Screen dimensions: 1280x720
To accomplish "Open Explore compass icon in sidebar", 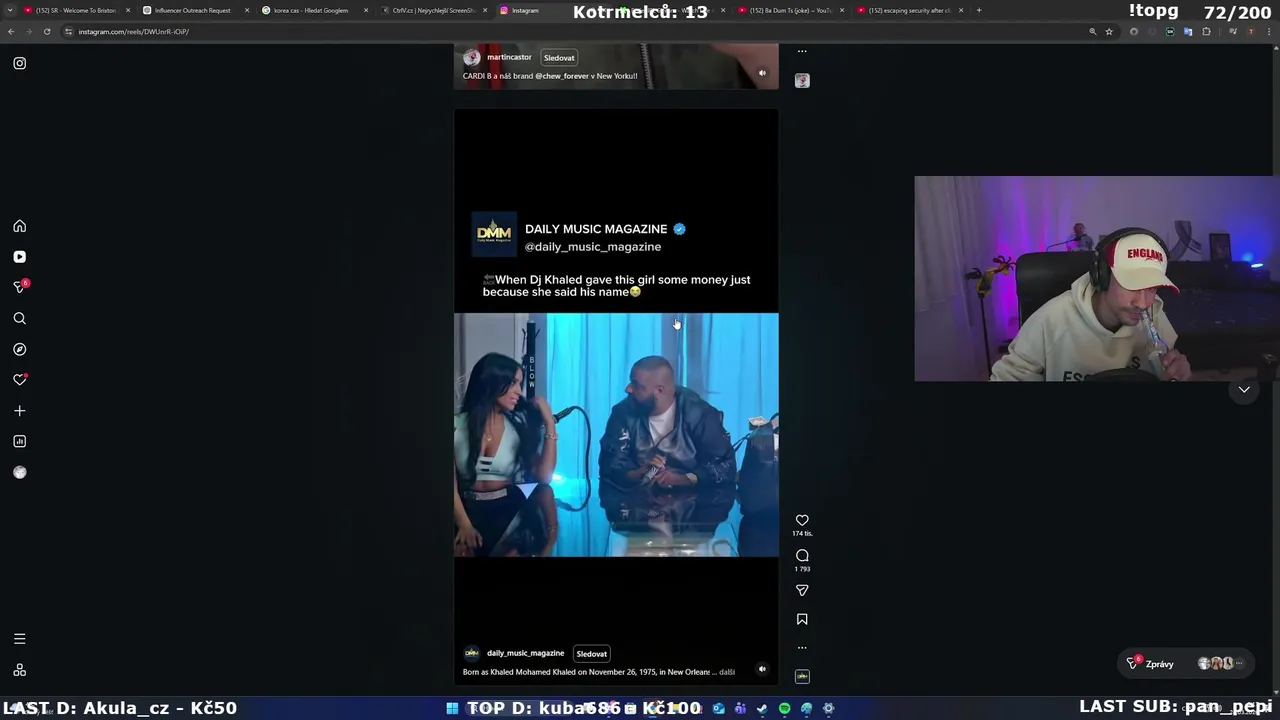I will pyautogui.click(x=19, y=349).
